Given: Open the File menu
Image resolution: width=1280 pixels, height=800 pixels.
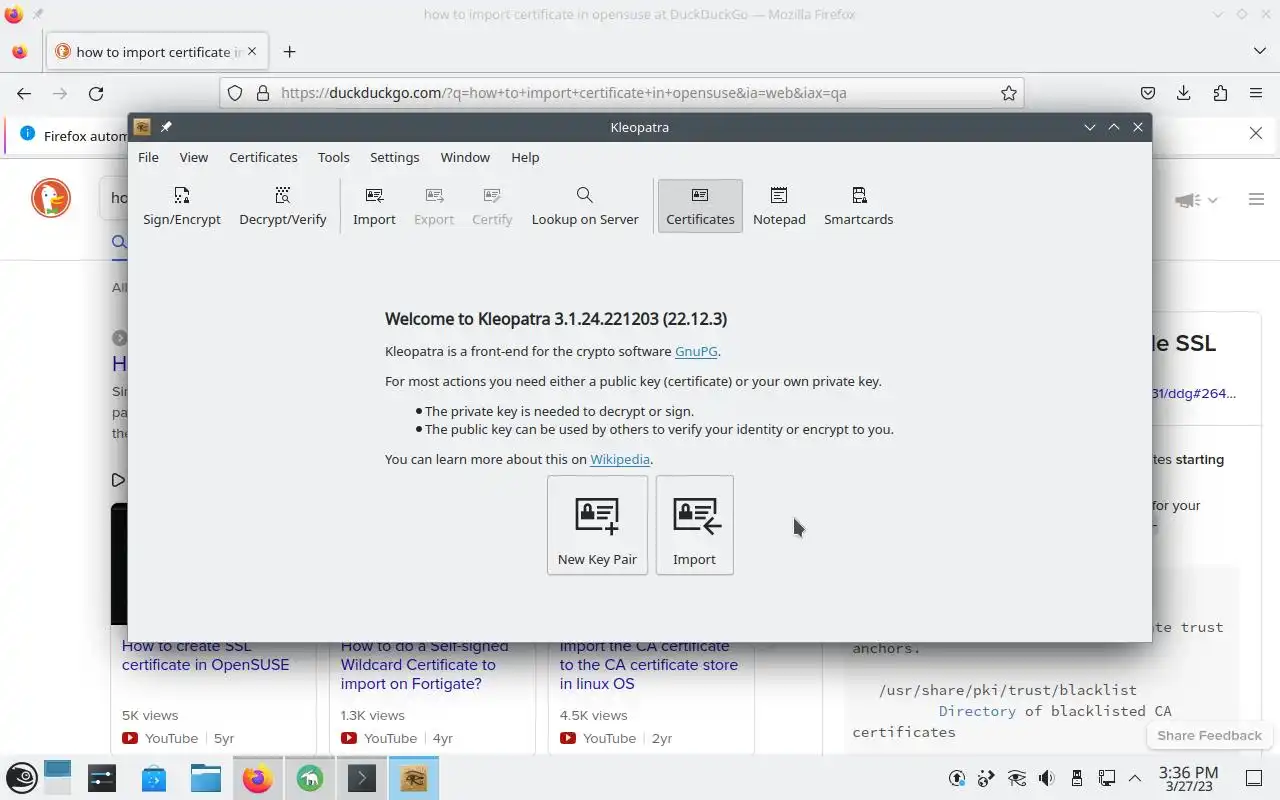Looking at the screenshot, I should [x=148, y=157].
